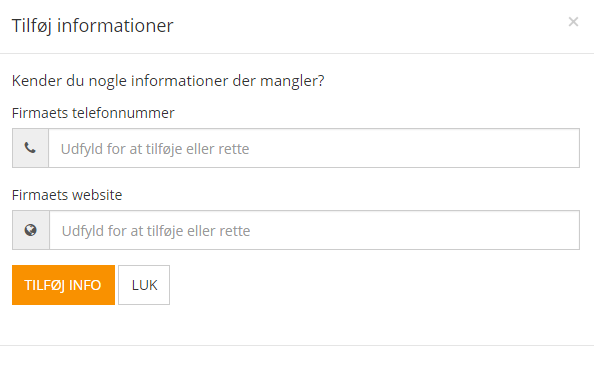This screenshot has width=594, height=383.
Task: Click the gray addon box containing phone icon
Action: (30, 148)
